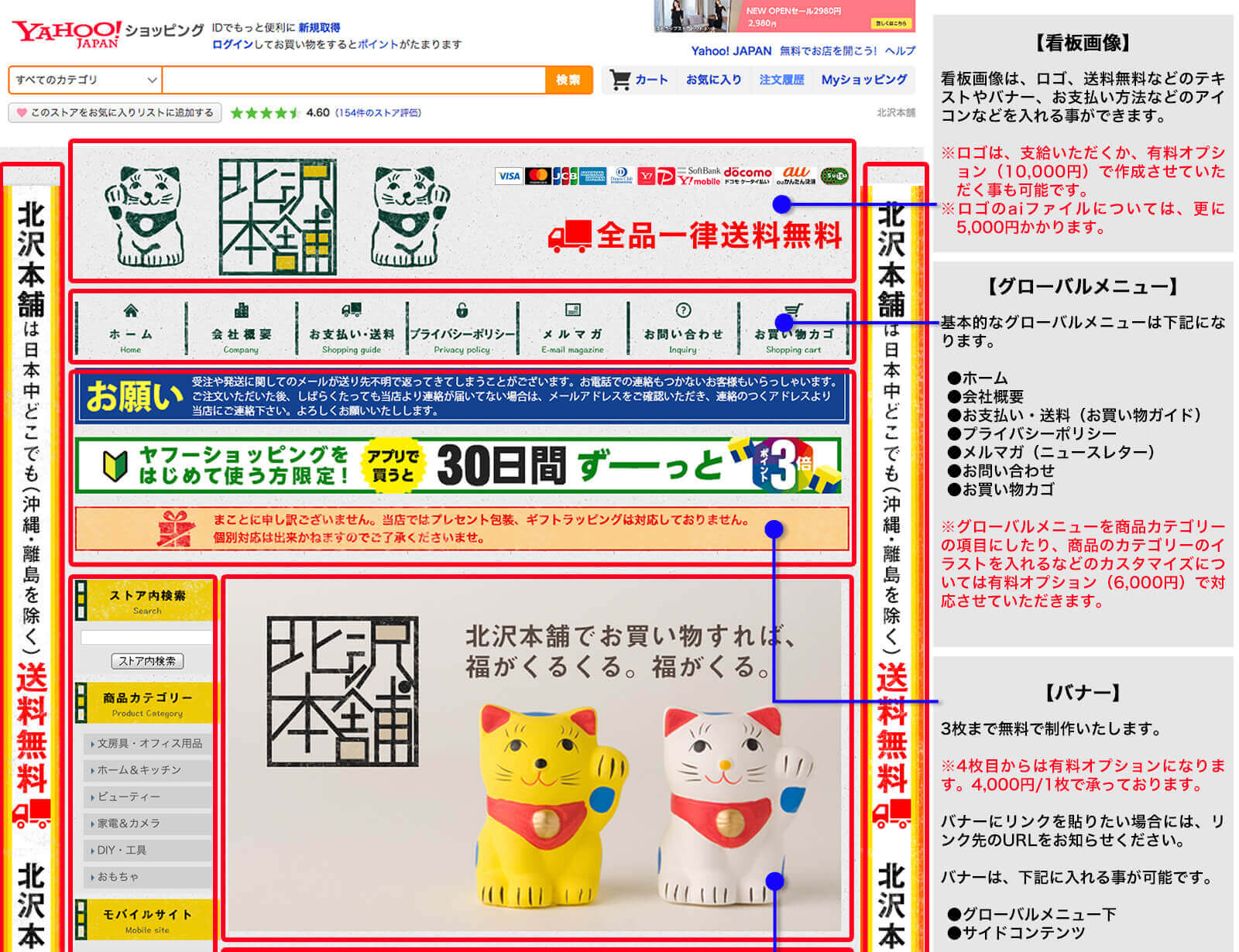1239x952 pixels.
Task: Open ホーム in the global menu
Action: pos(131,328)
